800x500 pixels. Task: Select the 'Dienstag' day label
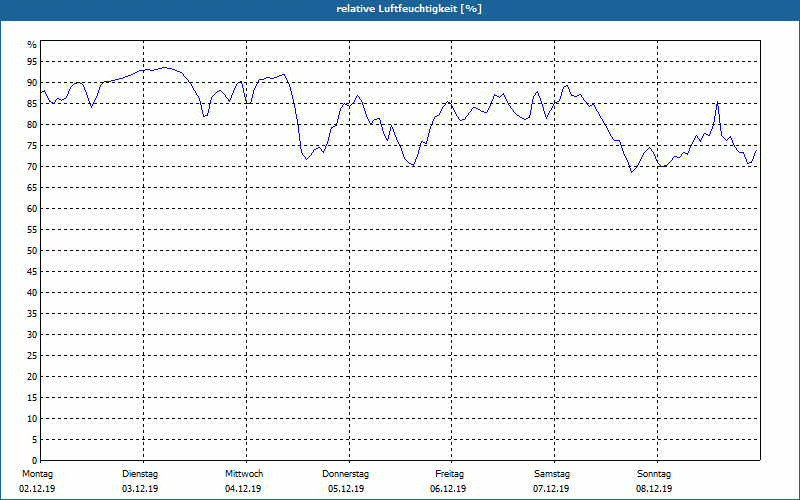click(x=140, y=474)
